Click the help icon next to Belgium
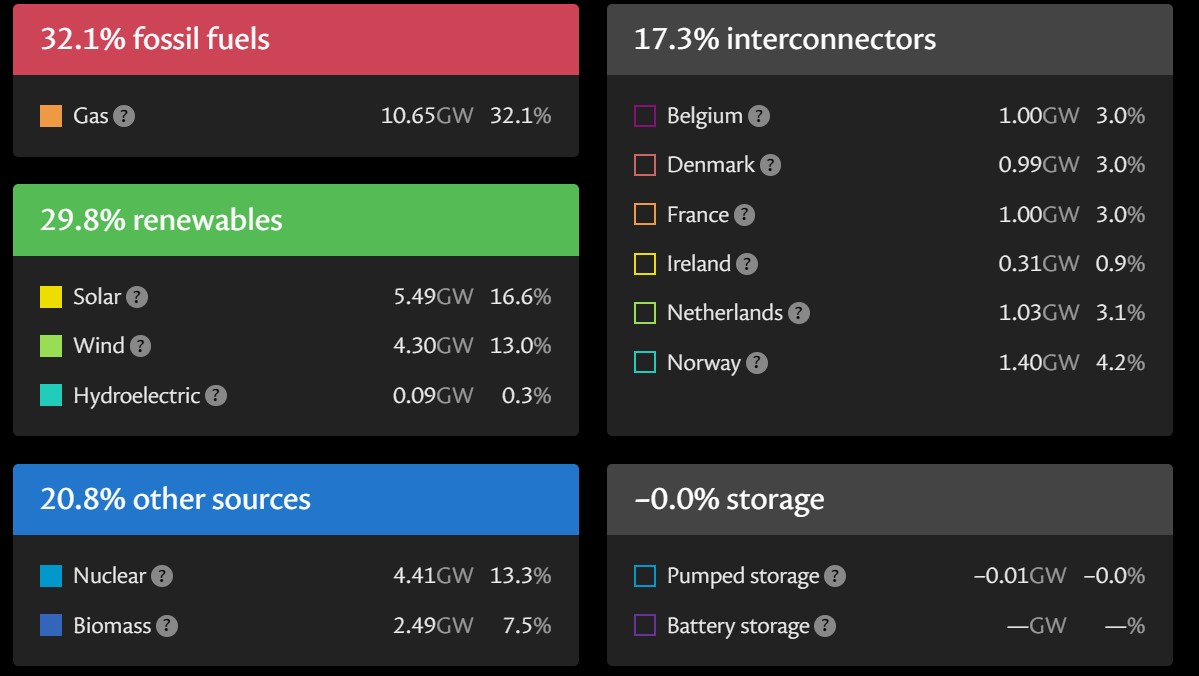 [759, 116]
